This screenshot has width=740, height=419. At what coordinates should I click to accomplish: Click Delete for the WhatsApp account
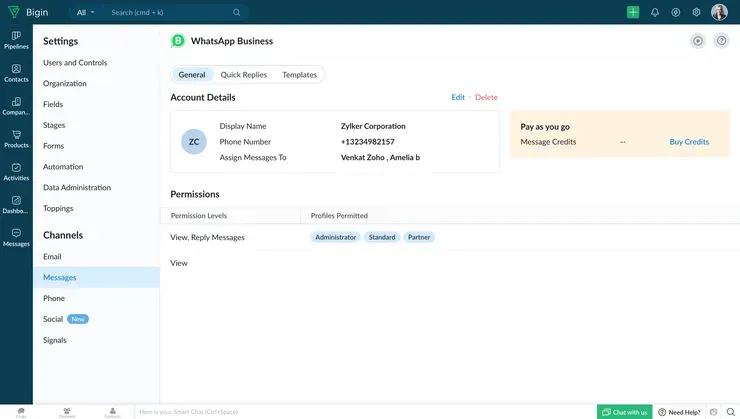click(486, 97)
